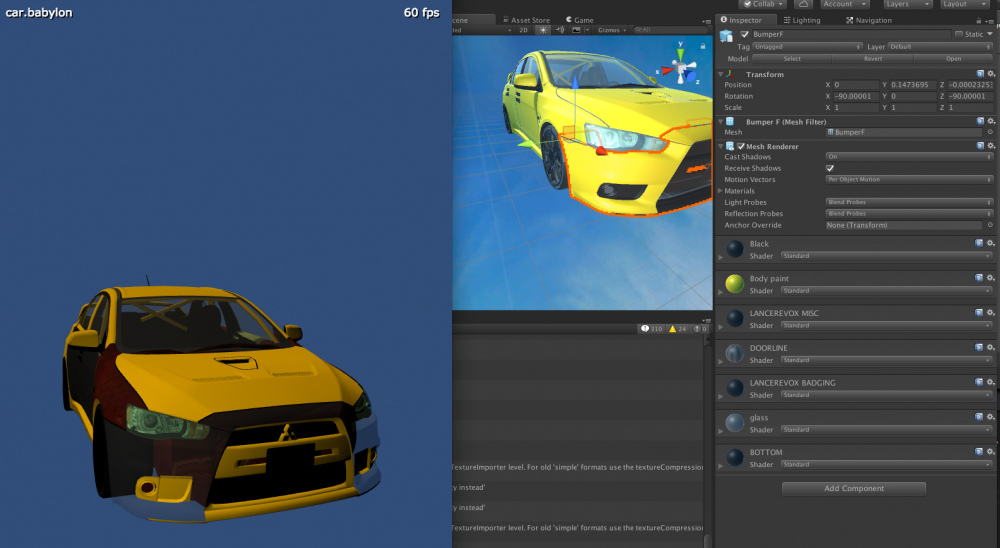
Task: Expand the Materials foldout
Action: coord(721,191)
